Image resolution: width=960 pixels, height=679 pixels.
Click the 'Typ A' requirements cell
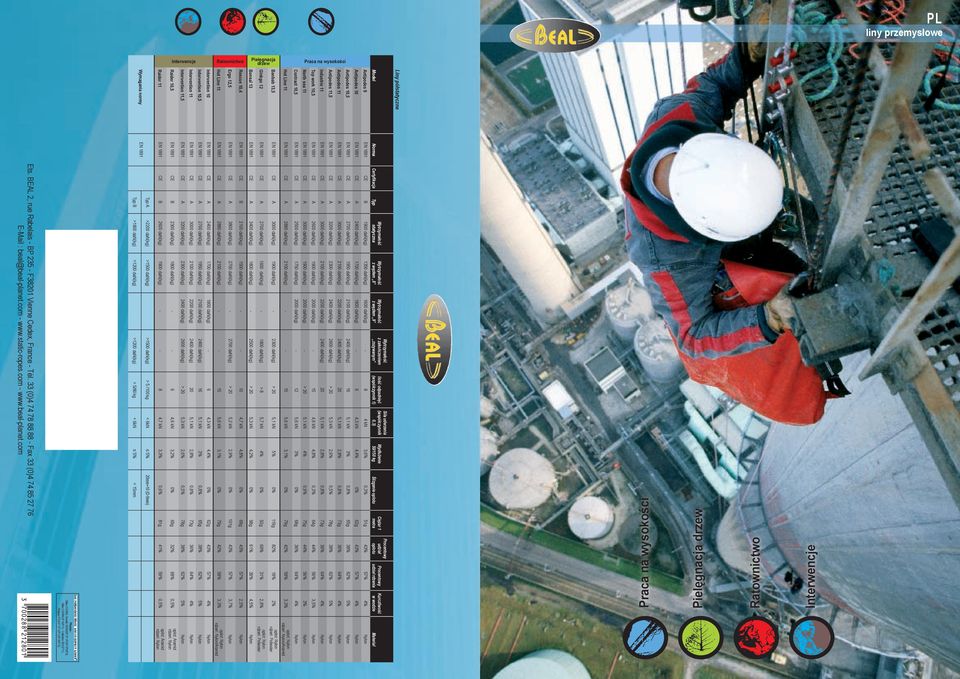pyautogui.click(x=147, y=201)
